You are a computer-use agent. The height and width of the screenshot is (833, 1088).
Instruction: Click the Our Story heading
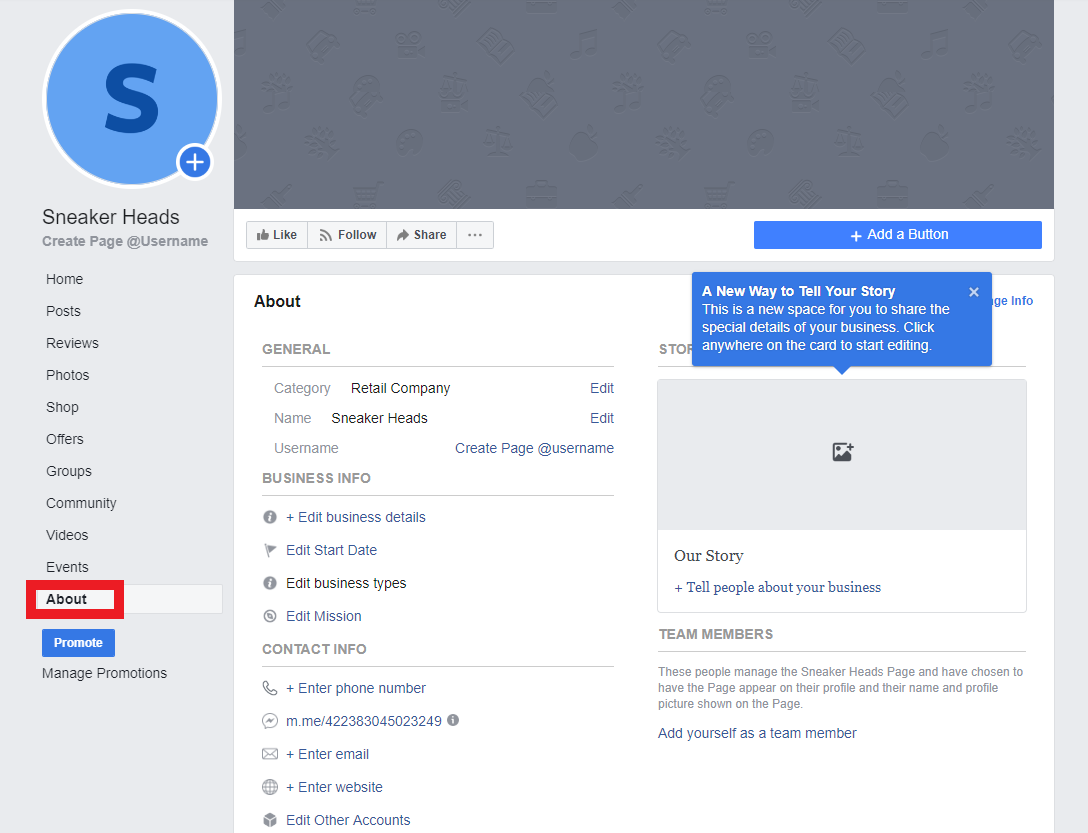(708, 555)
